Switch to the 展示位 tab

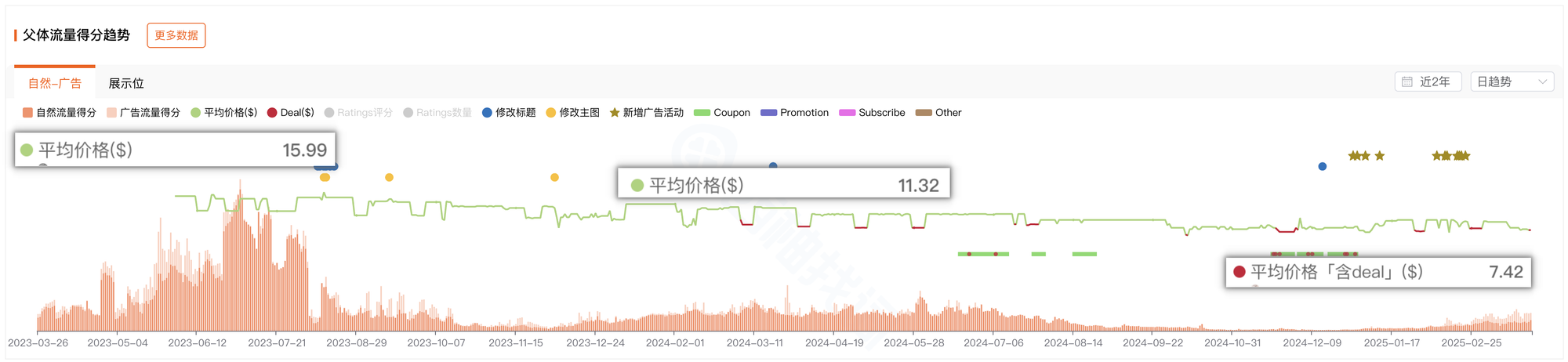(x=126, y=83)
